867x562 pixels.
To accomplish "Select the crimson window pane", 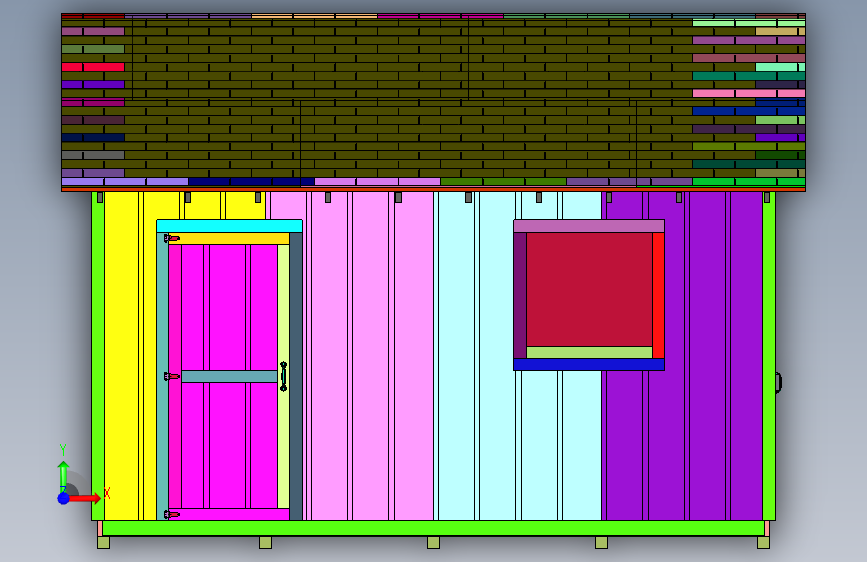I will pyautogui.click(x=589, y=289).
